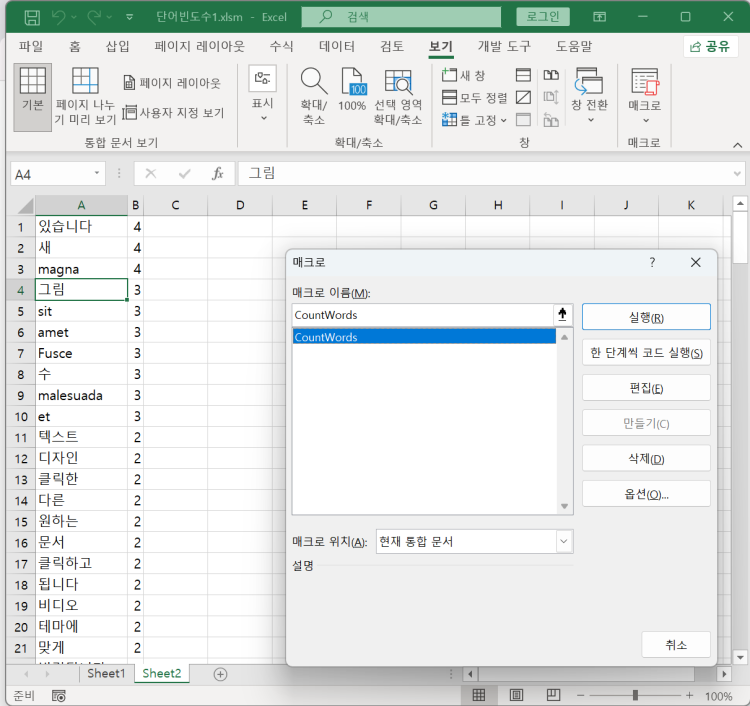The image size is (750, 706).
Task: Click the split window icon
Action: click(523, 75)
